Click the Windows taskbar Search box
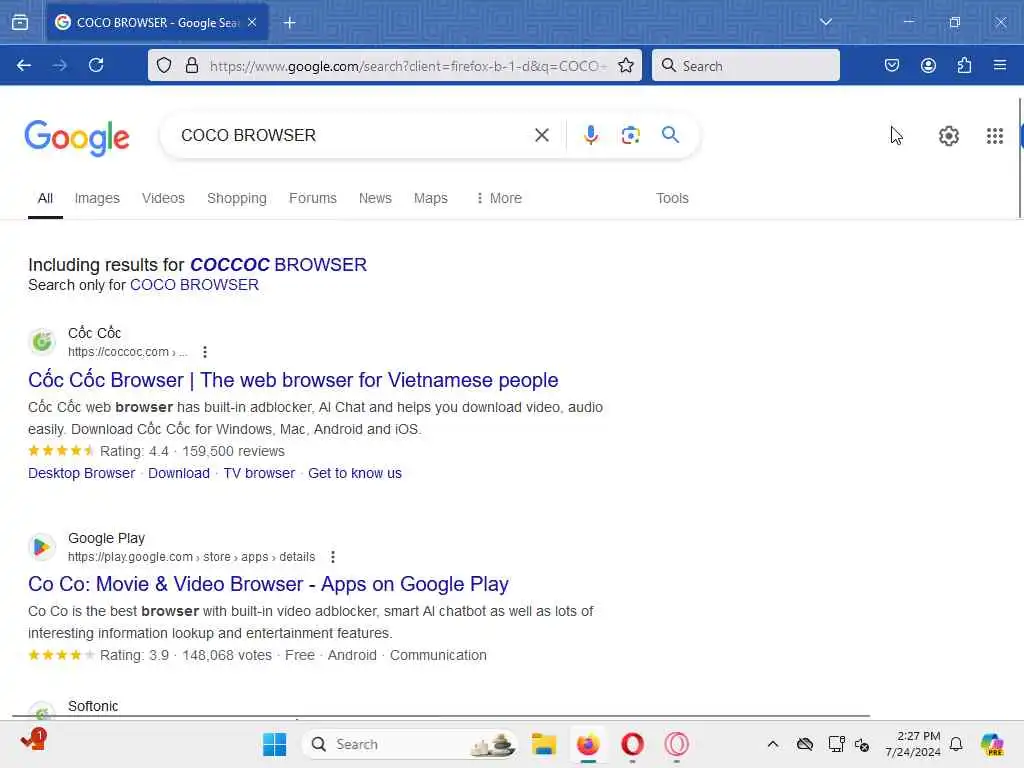 point(409,744)
